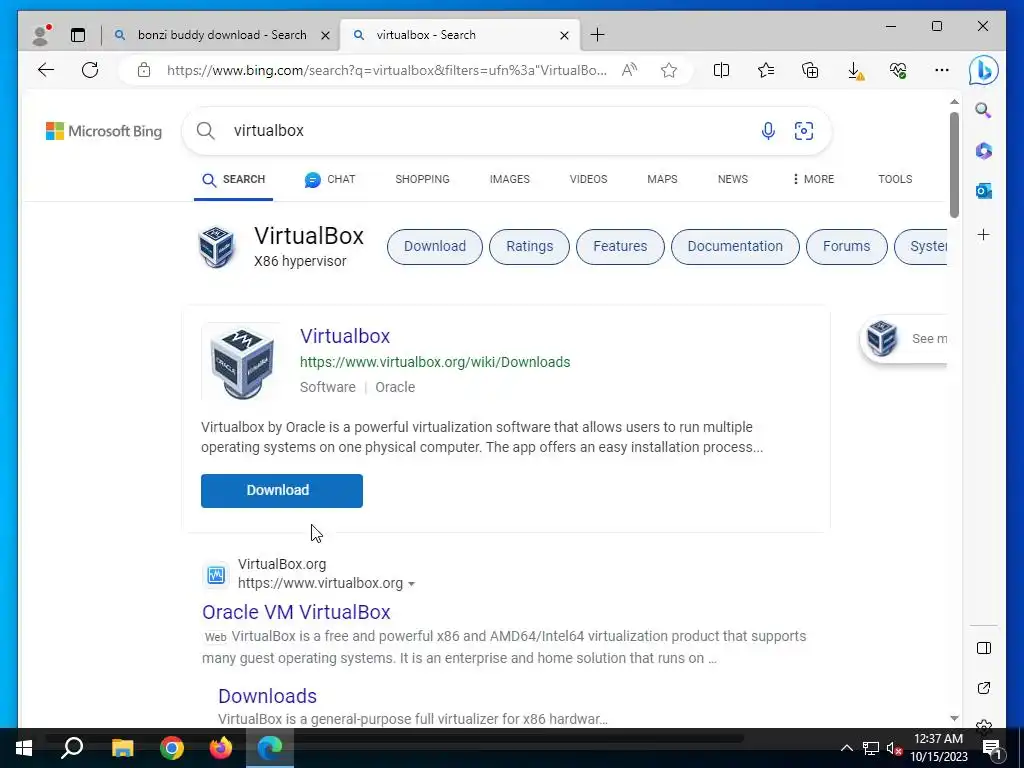This screenshot has height=768, width=1024.
Task: Open Outlook in the sidebar
Action: coord(984,191)
